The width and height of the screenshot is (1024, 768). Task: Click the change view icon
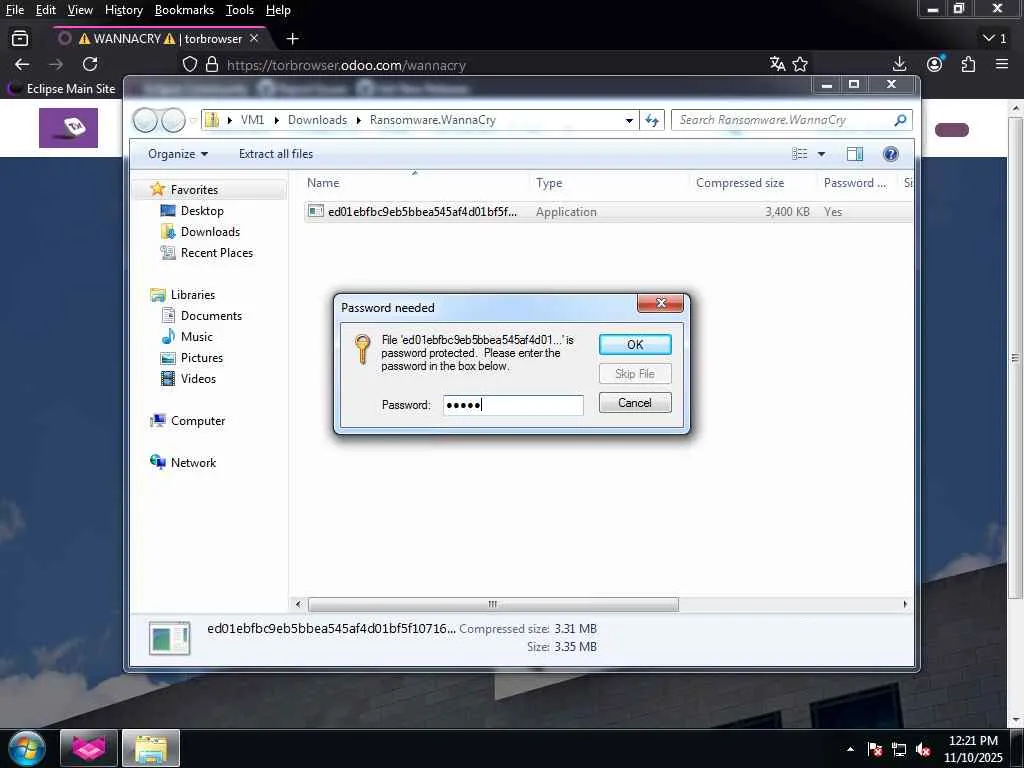point(799,154)
